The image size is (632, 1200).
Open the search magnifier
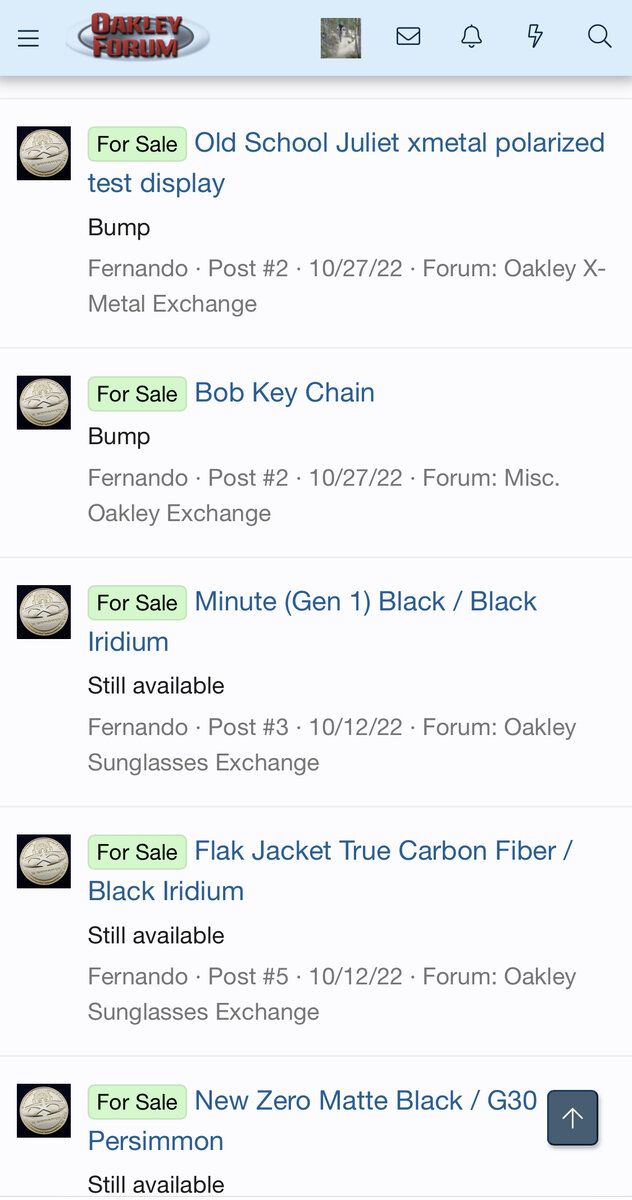(599, 37)
